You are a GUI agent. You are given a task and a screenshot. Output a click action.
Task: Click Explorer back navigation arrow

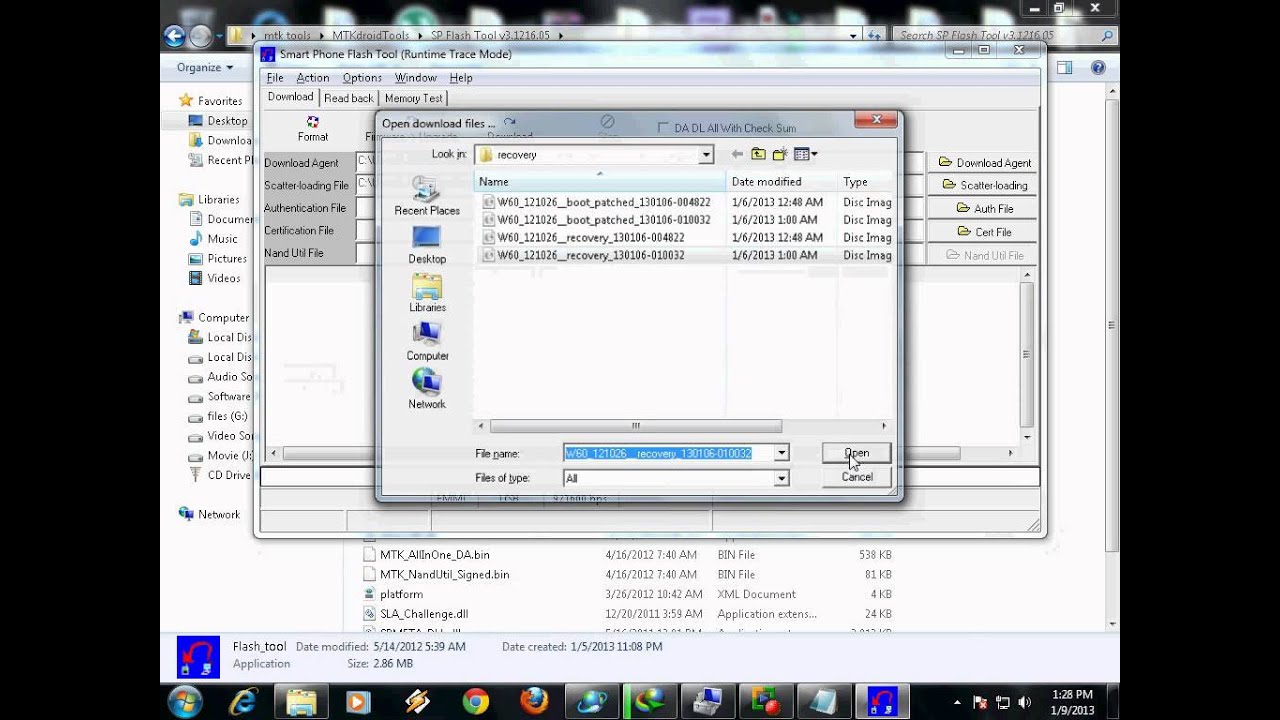click(x=175, y=36)
